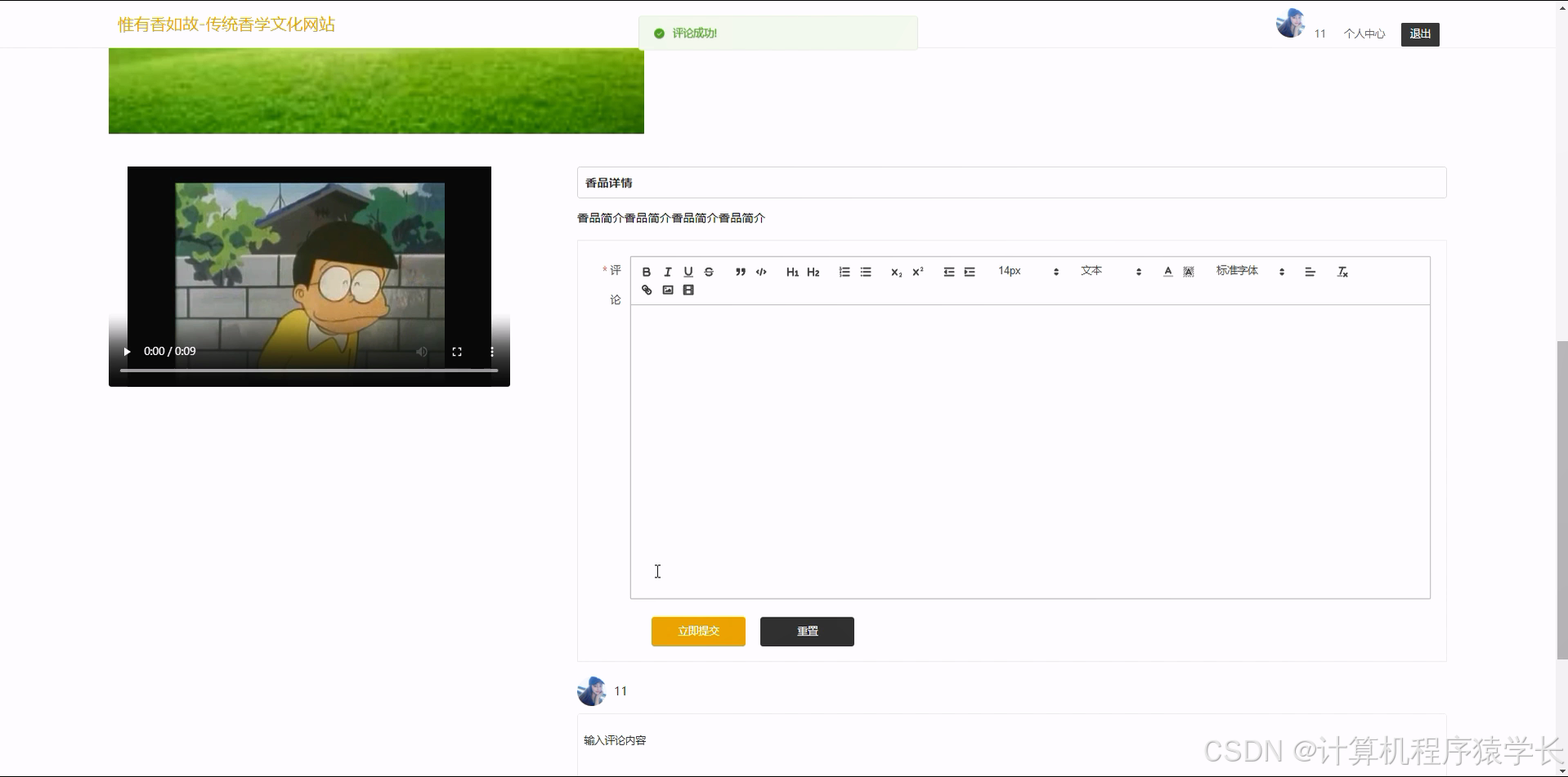1568x777 pixels.
Task: Apply italic formatting to comment text
Action: (667, 271)
